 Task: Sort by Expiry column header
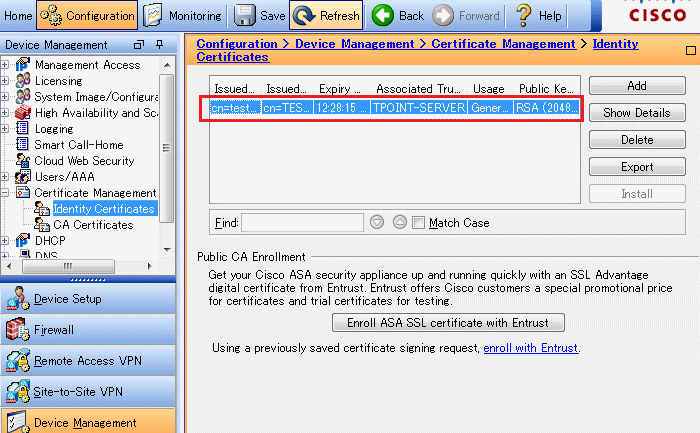tap(341, 89)
